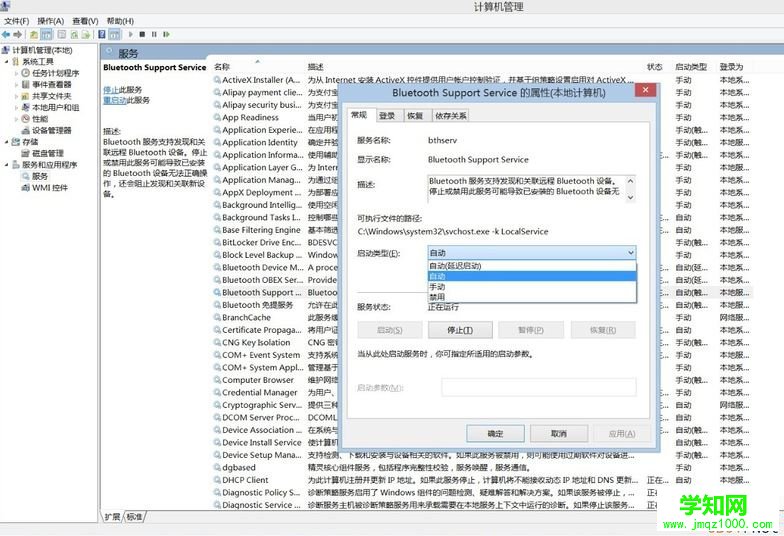Image resolution: width=784 pixels, height=536 pixels.
Task: Expand the 本地用户和组 tree node arrow
Action: click(x=16, y=108)
